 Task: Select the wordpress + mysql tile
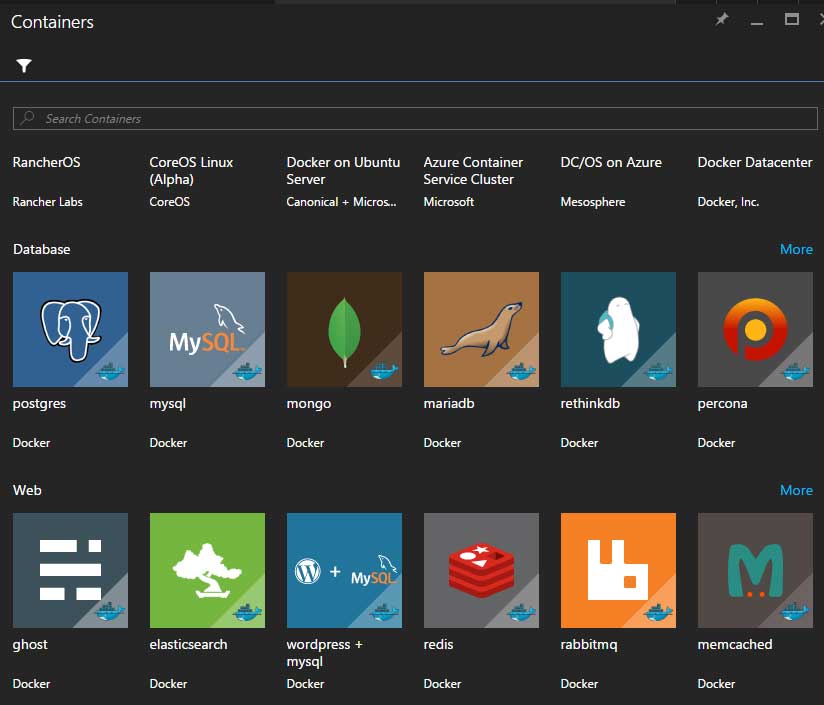(x=344, y=570)
